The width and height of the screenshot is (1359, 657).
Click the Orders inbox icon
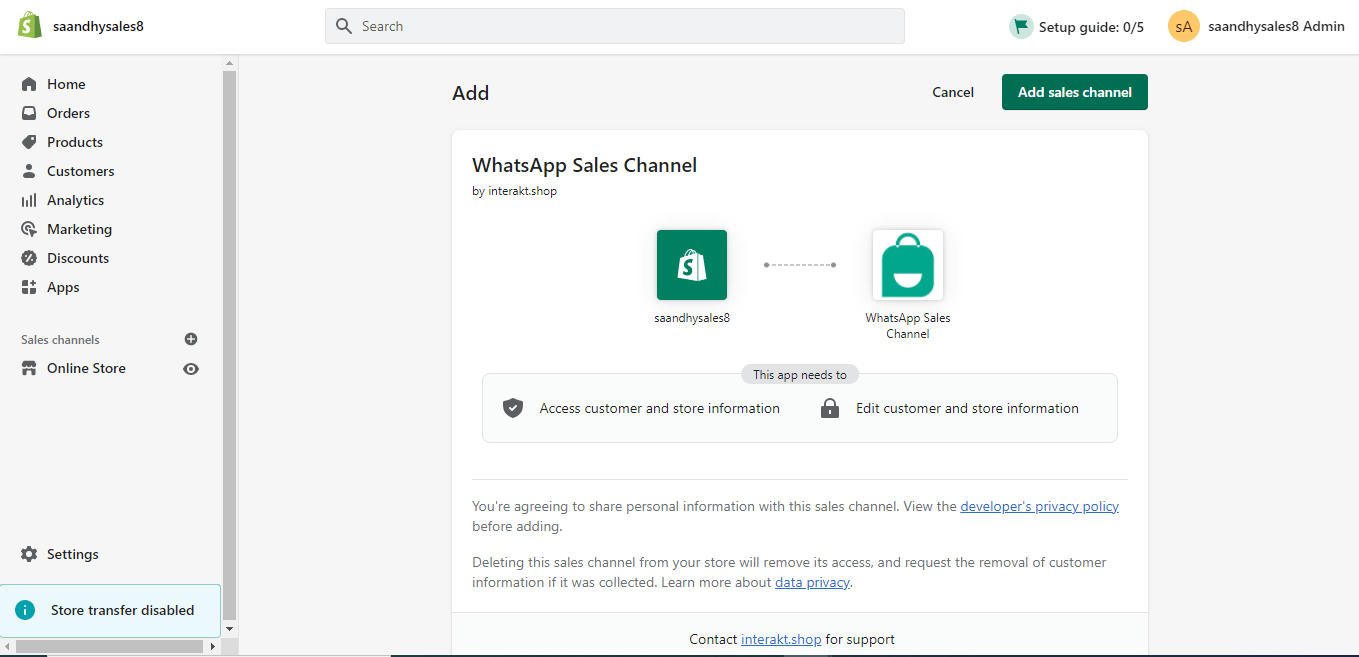(x=29, y=113)
